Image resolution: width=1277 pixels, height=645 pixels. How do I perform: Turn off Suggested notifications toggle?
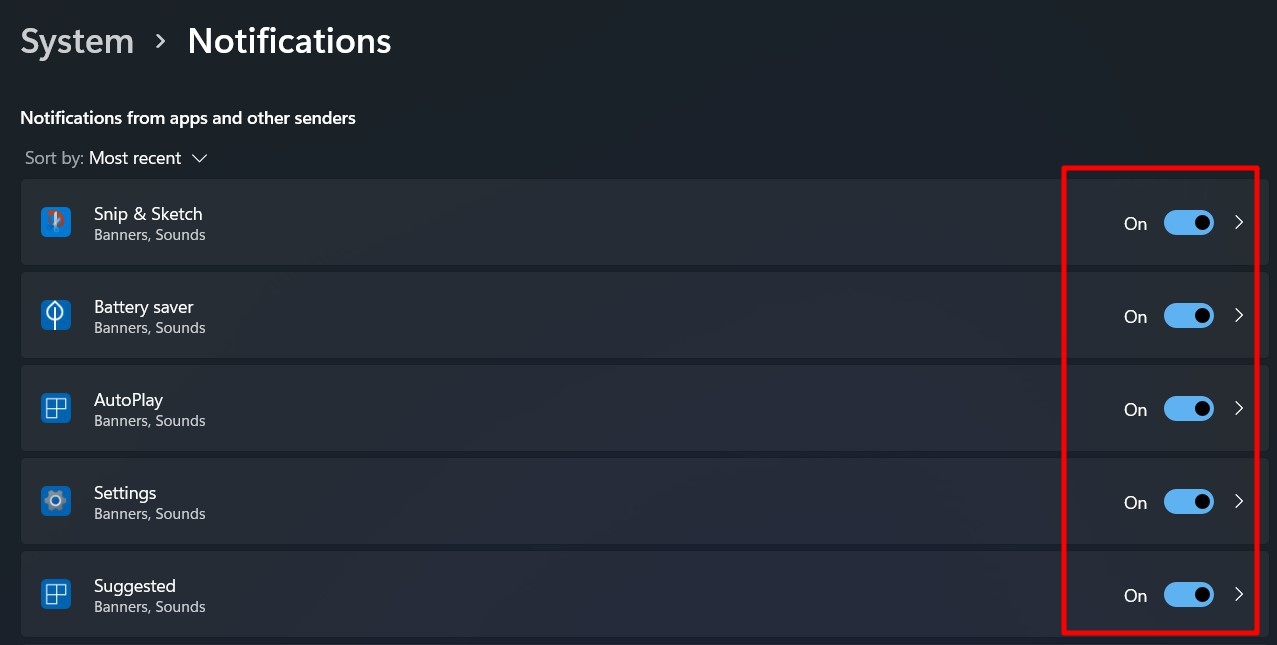(1188, 595)
